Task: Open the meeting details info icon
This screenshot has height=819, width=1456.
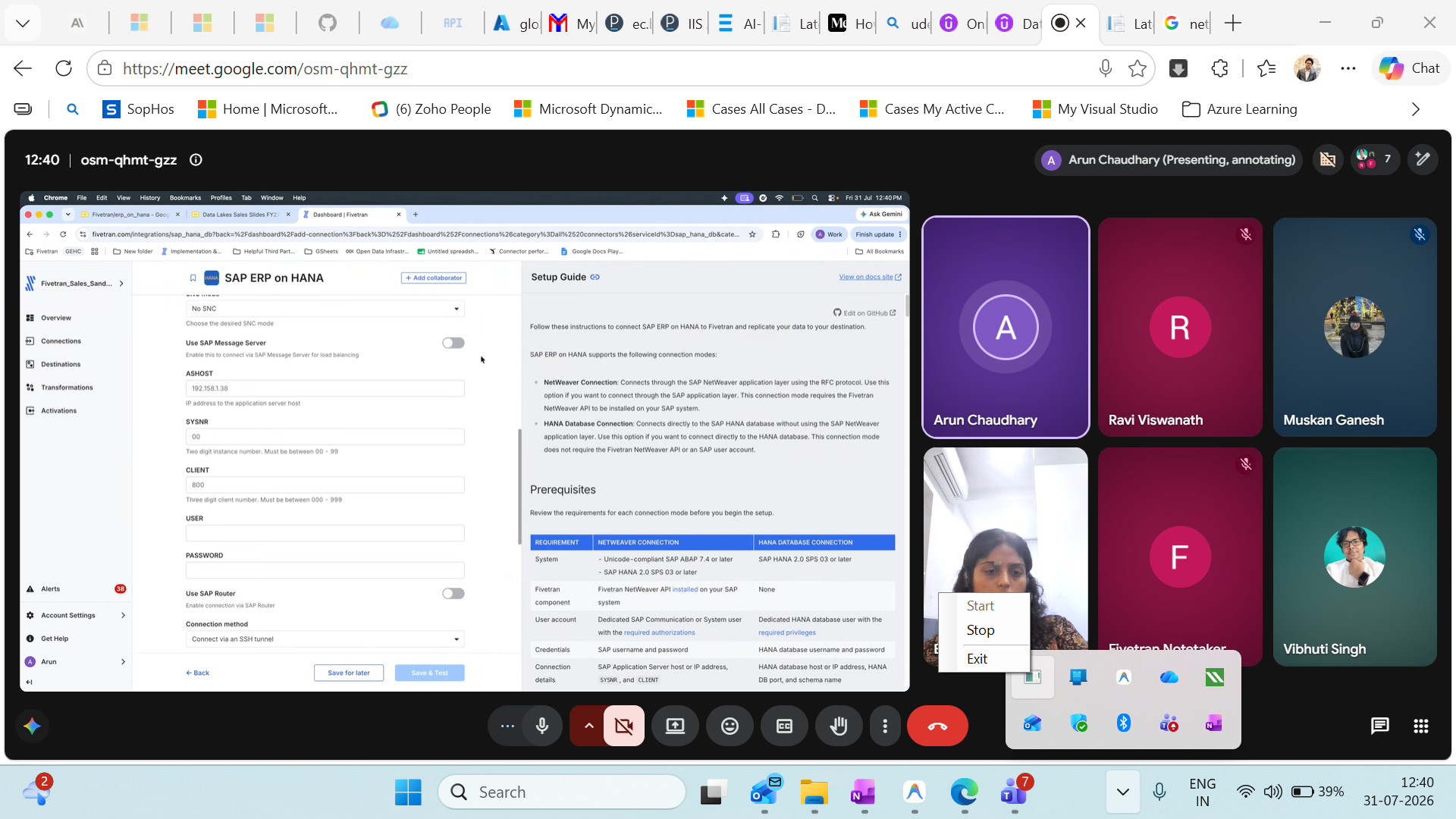Action: 196,160
